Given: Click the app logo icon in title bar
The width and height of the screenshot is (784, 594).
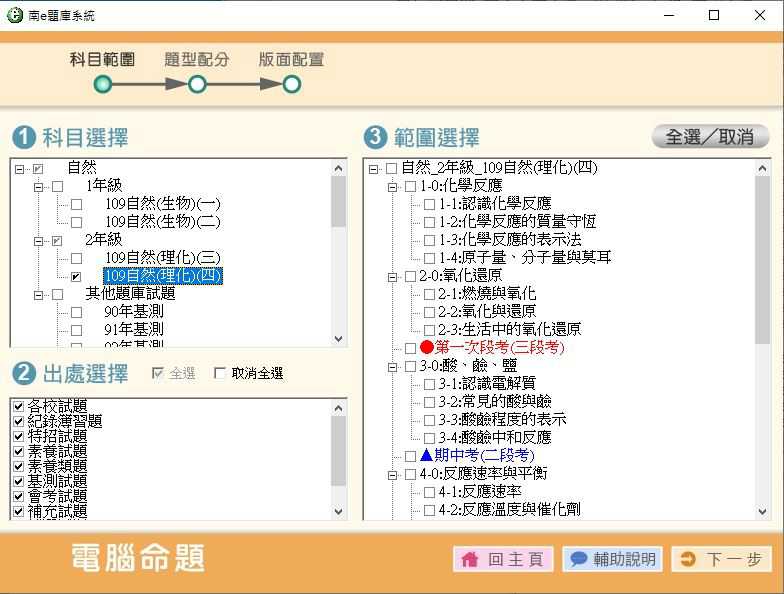Looking at the screenshot, I should [15, 16].
